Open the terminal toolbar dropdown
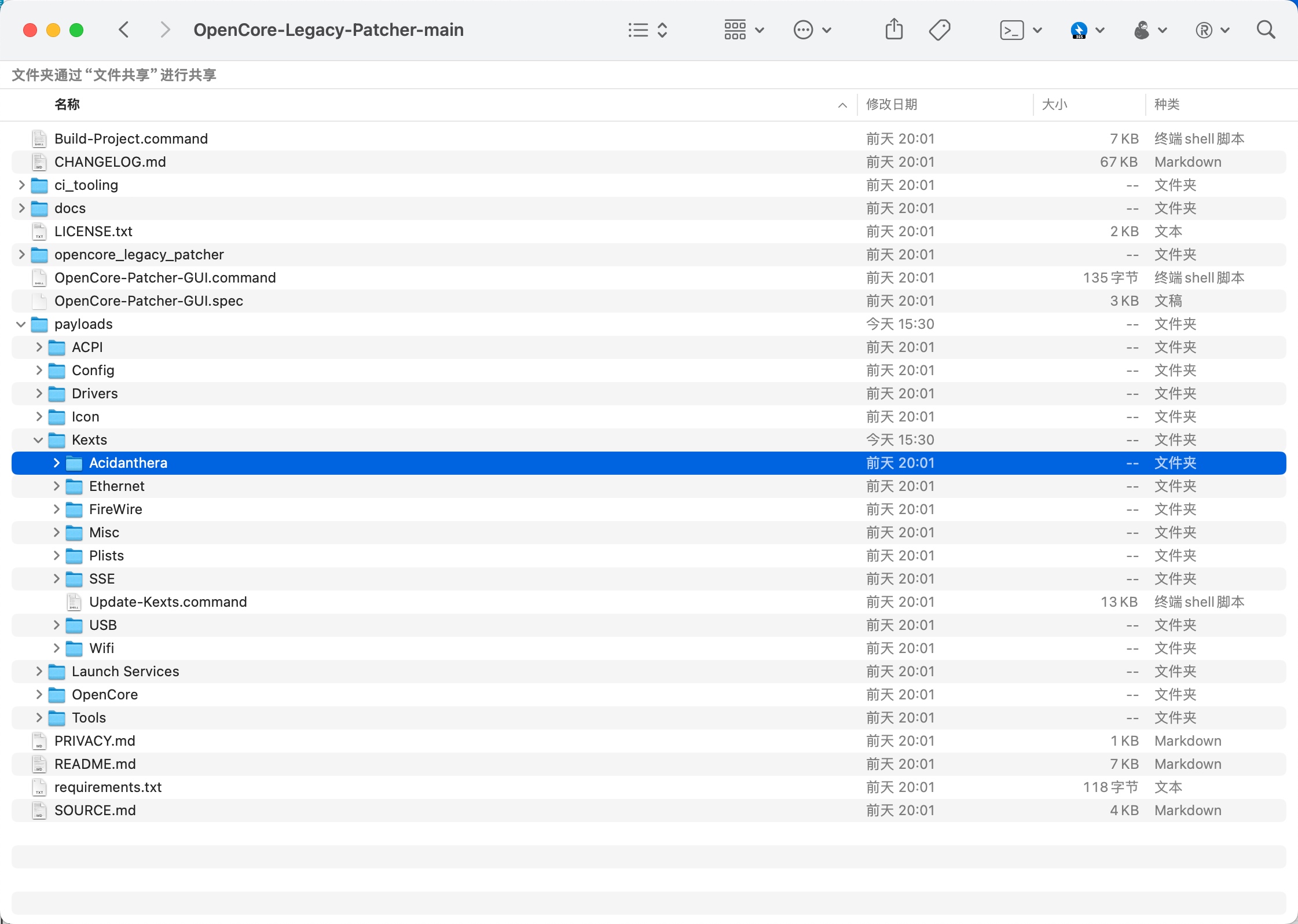Image resolution: width=1298 pixels, height=924 pixels. [1021, 30]
